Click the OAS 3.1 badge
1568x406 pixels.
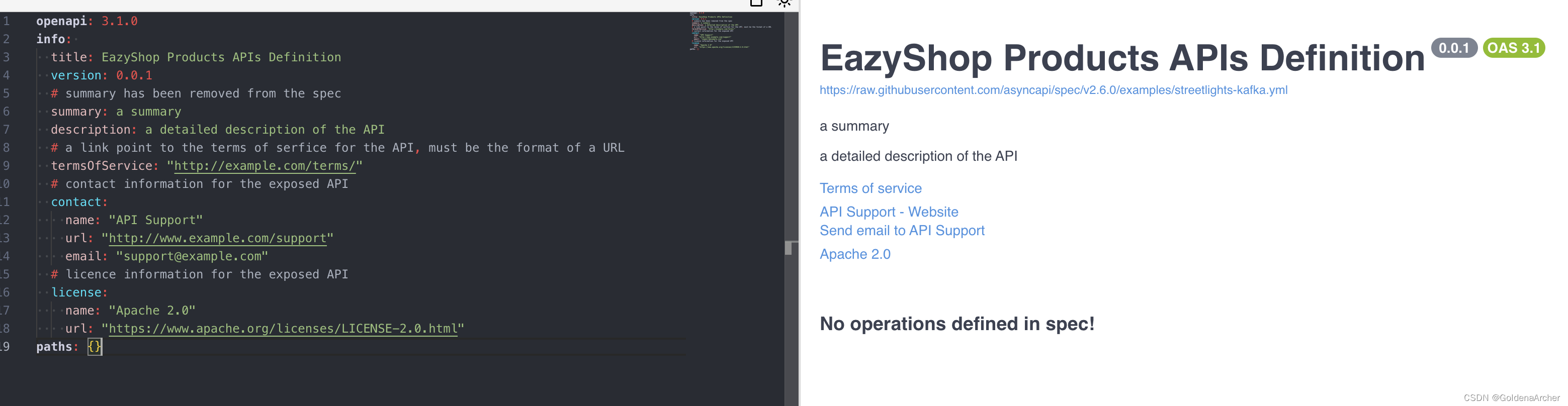(1513, 48)
